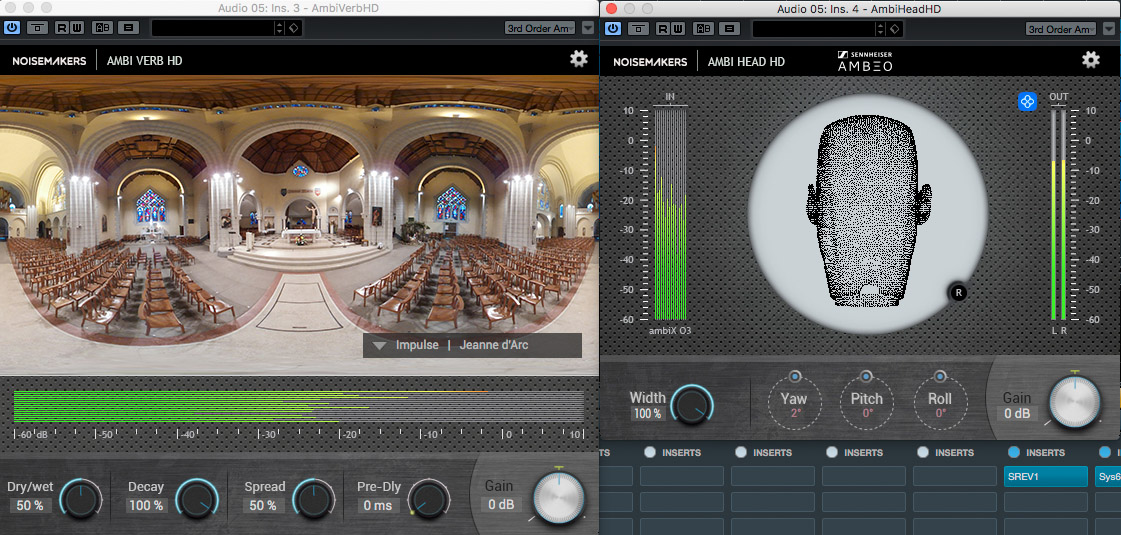Click the dotted head visualization

[x=869, y=212]
